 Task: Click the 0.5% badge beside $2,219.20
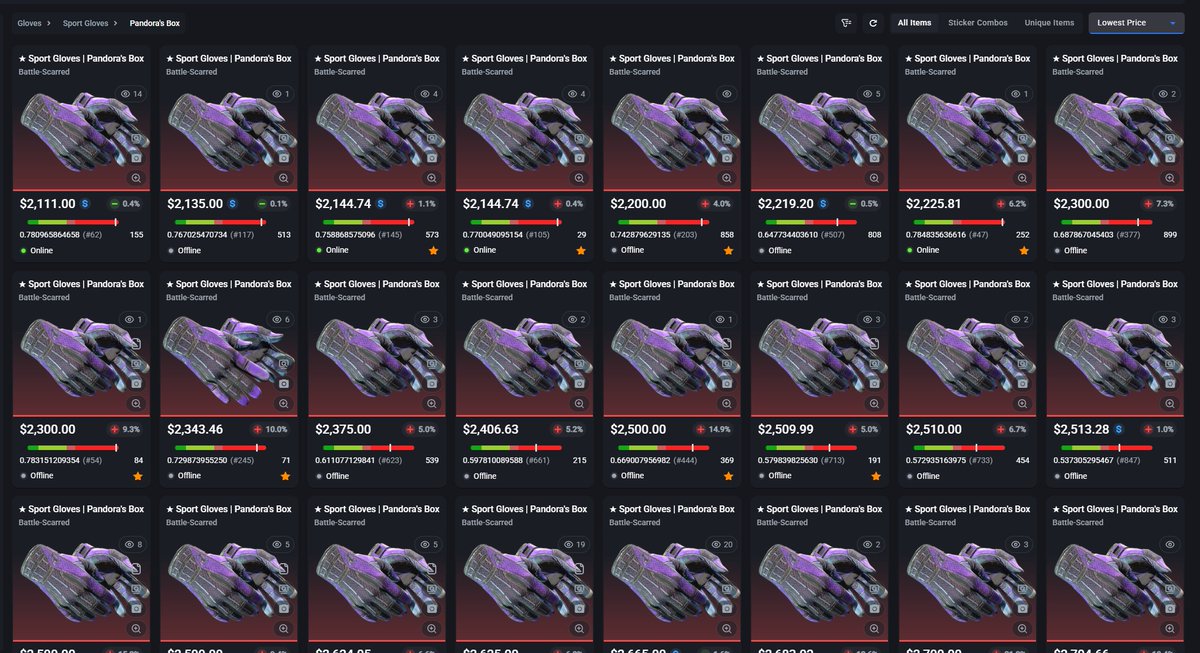click(864, 204)
